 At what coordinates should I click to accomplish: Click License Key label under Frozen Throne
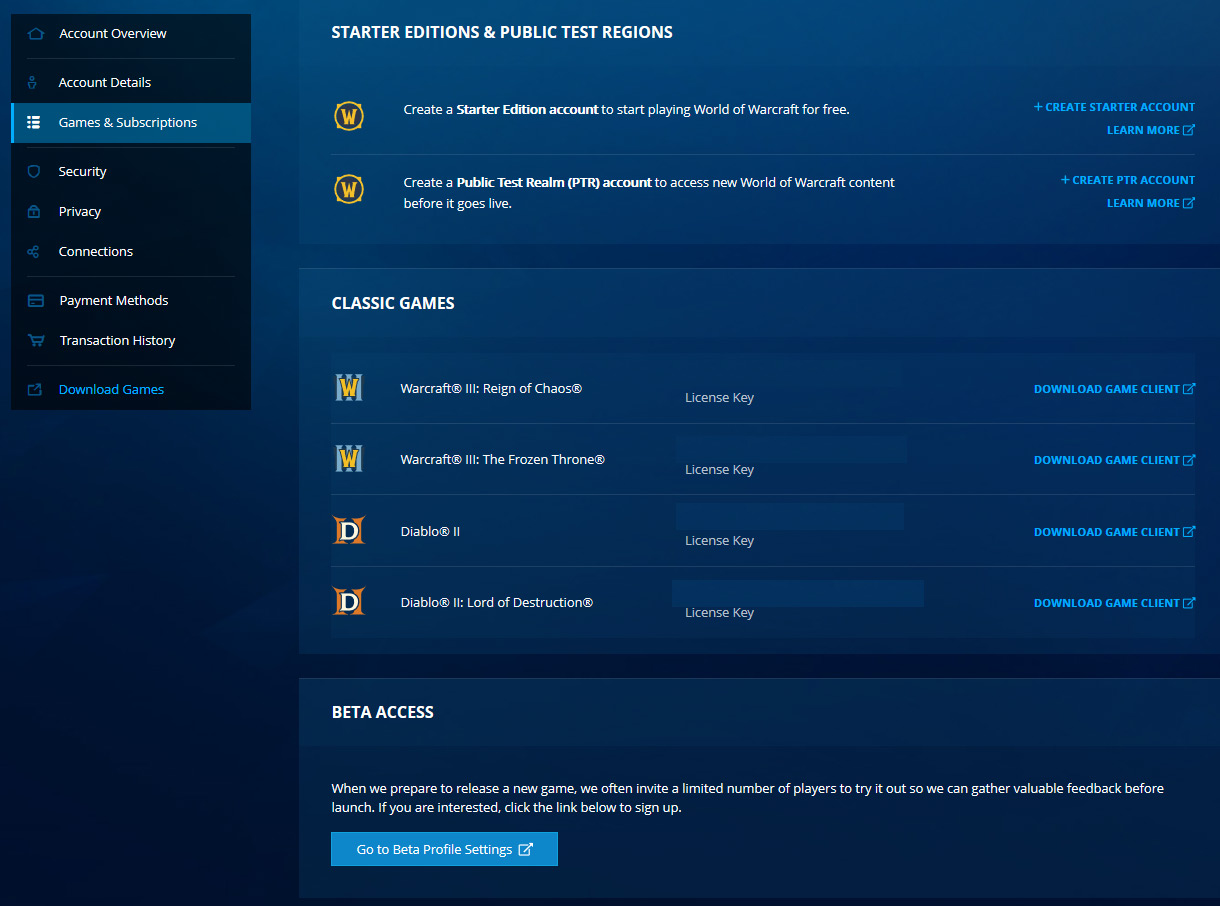[719, 470]
